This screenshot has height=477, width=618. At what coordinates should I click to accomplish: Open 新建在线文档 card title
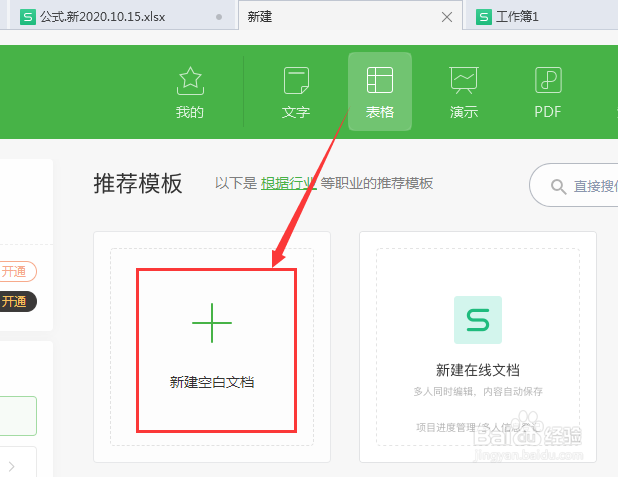(x=478, y=370)
